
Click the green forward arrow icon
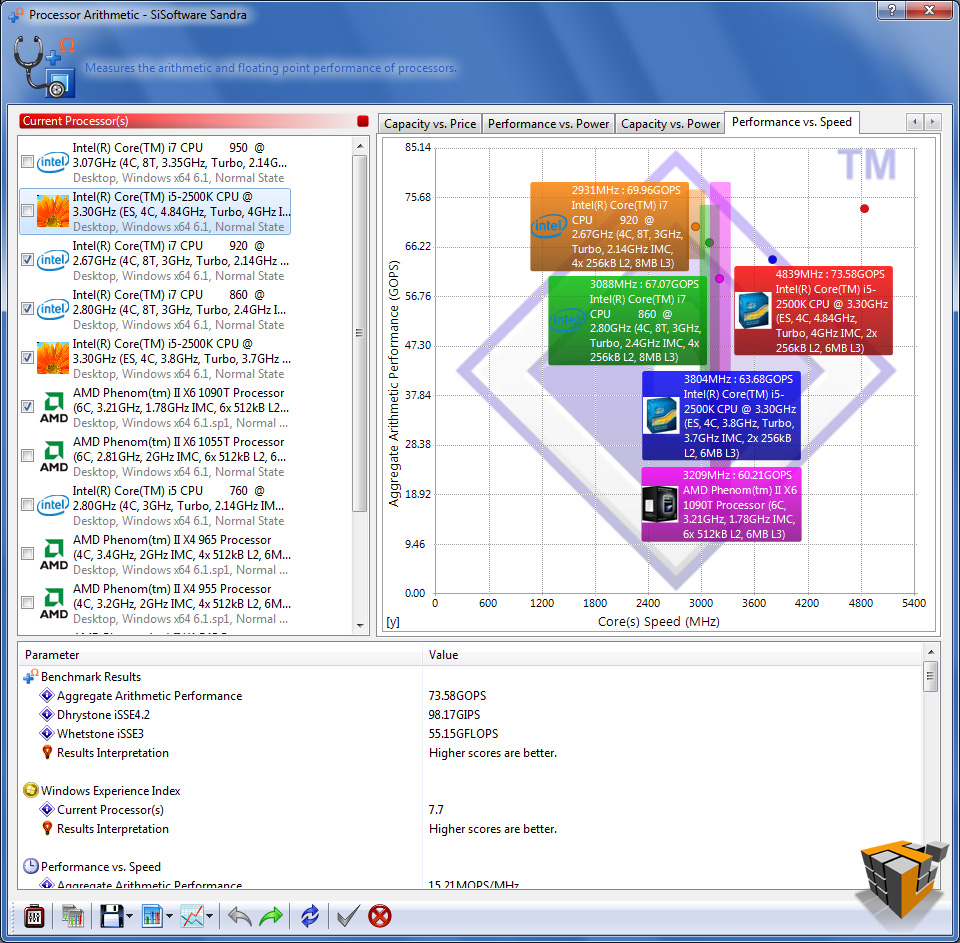coord(271,916)
